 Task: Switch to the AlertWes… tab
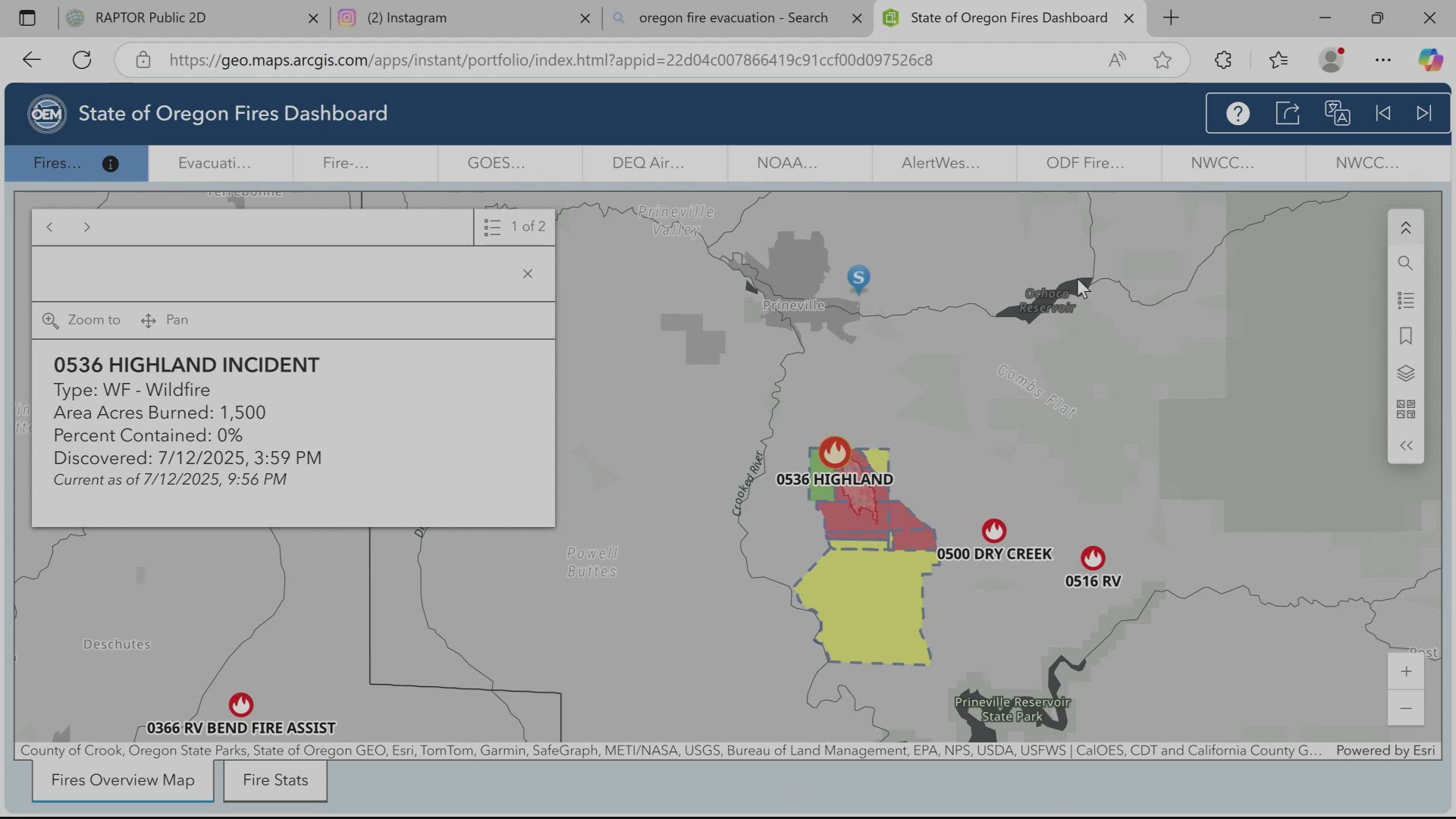pos(945,163)
